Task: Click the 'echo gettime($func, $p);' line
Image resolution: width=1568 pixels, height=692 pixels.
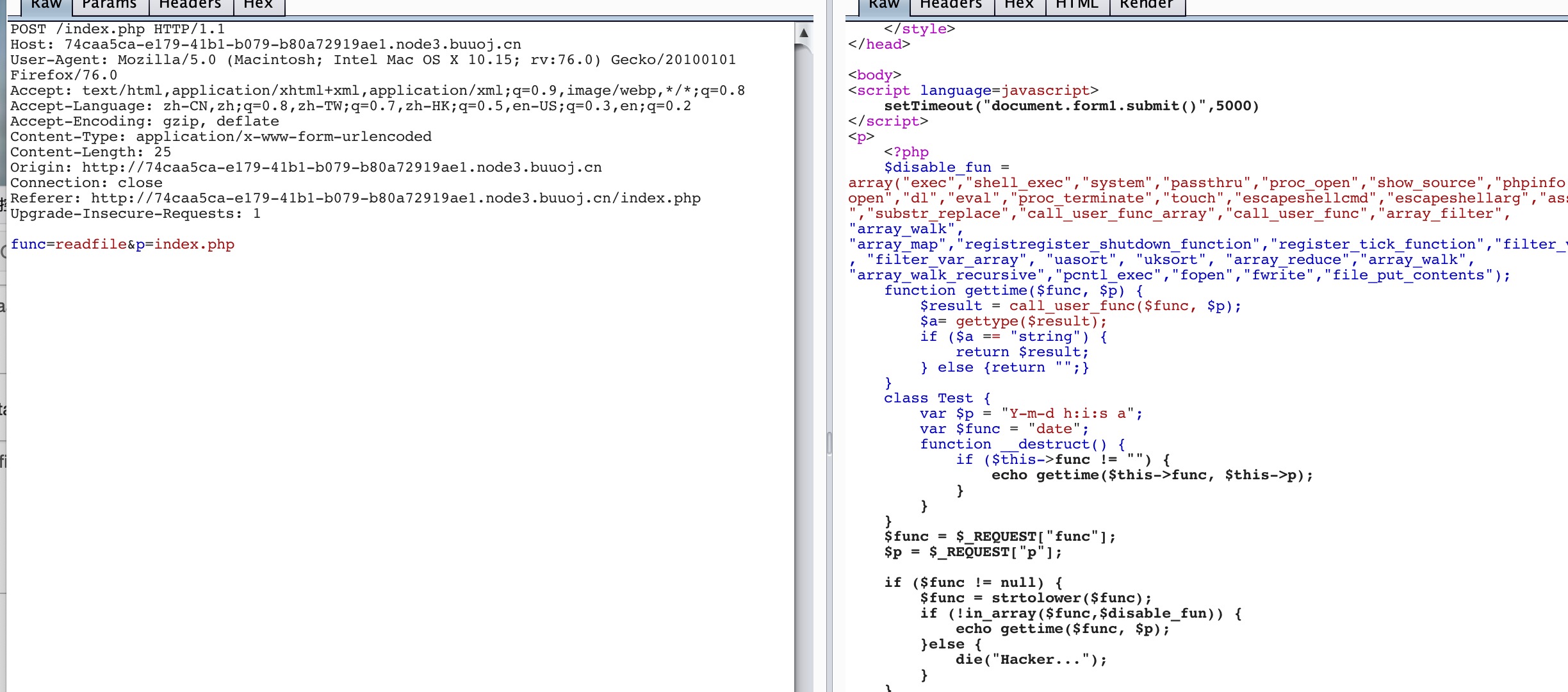Action: [x=1063, y=629]
